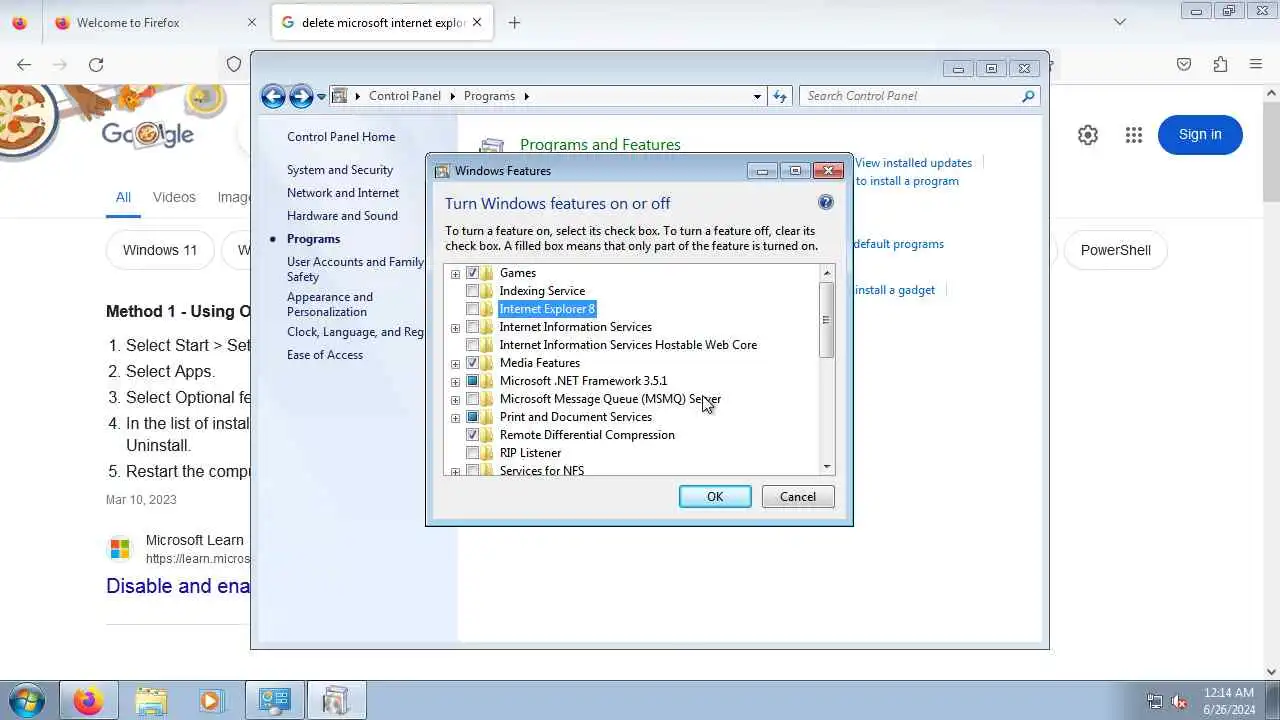Click network tray icon

[x=1154, y=701]
